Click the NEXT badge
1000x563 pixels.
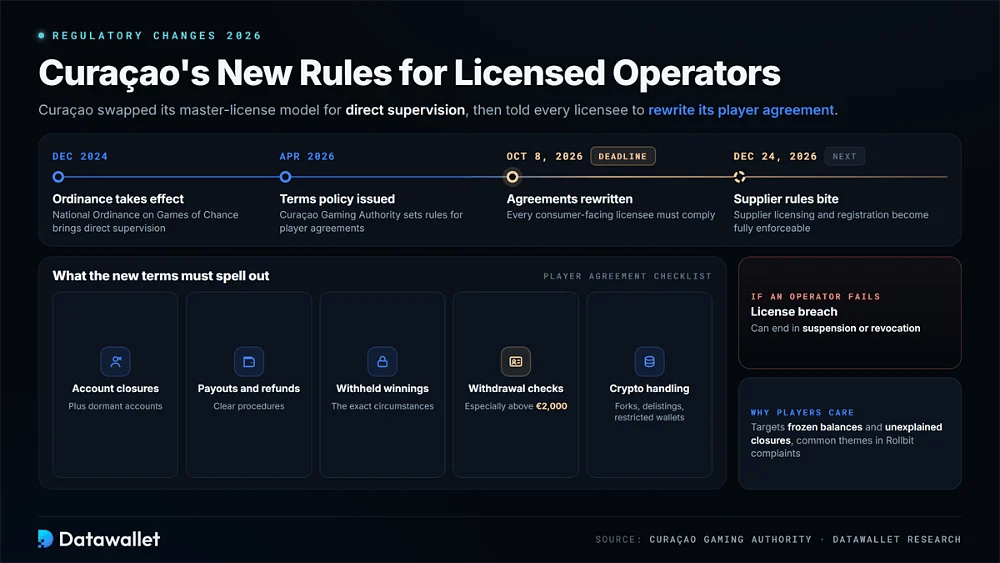(x=844, y=156)
